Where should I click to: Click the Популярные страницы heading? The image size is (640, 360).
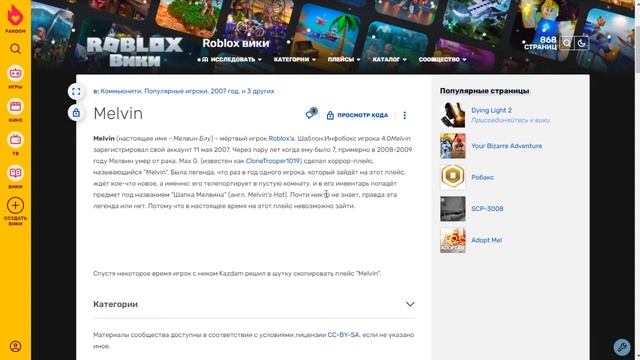[x=484, y=91]
